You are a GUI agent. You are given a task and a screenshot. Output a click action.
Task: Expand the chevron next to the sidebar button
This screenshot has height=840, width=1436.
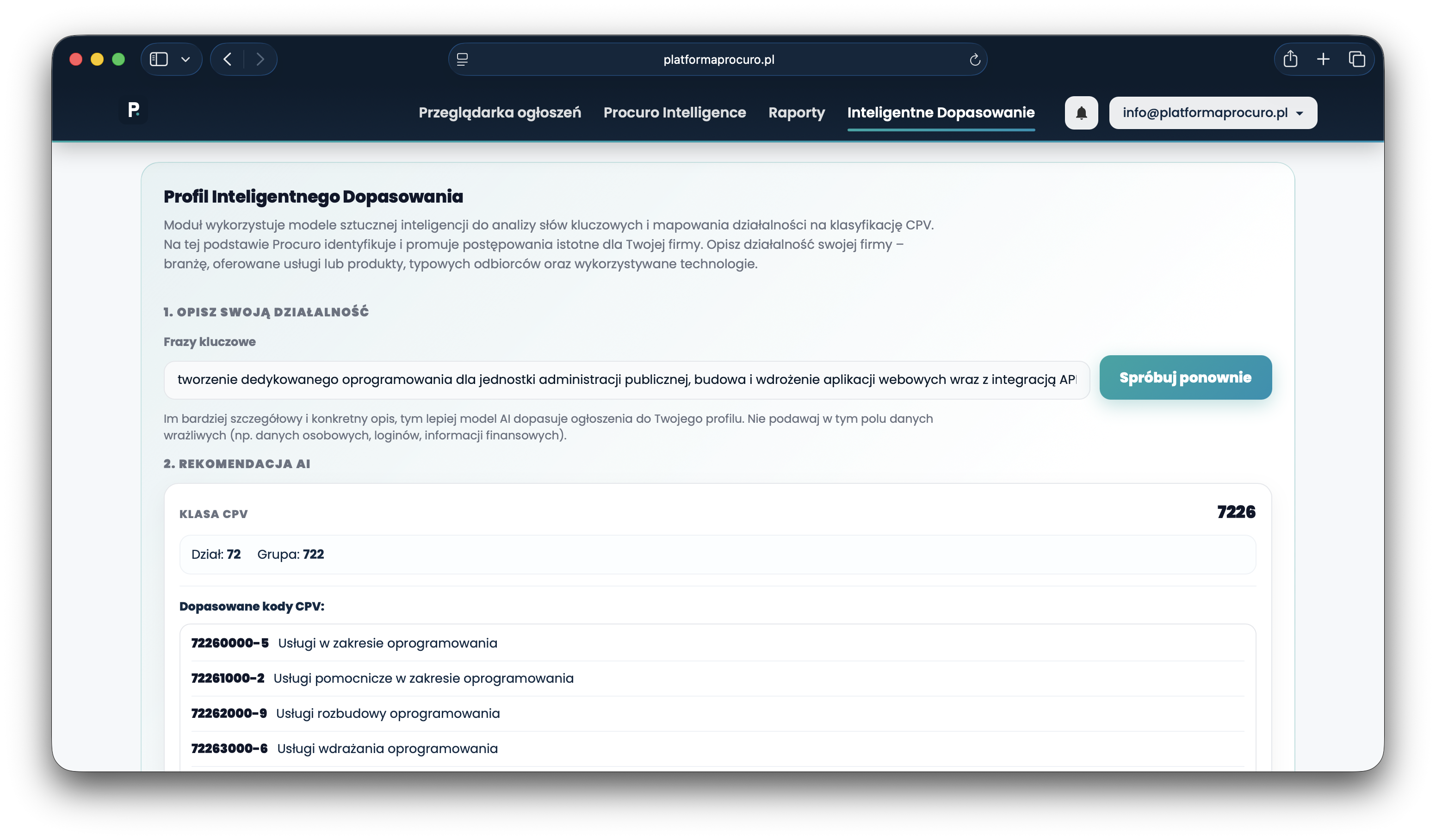(x=185, y=59)
